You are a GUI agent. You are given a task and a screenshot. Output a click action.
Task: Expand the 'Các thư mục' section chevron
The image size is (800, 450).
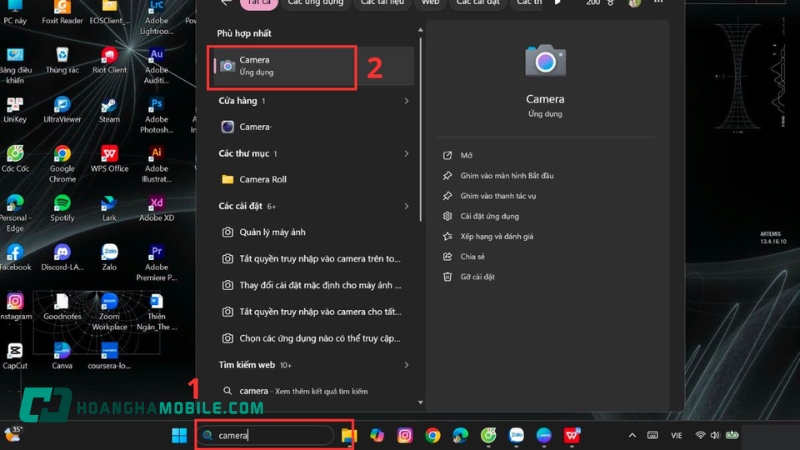pos(406,154)
